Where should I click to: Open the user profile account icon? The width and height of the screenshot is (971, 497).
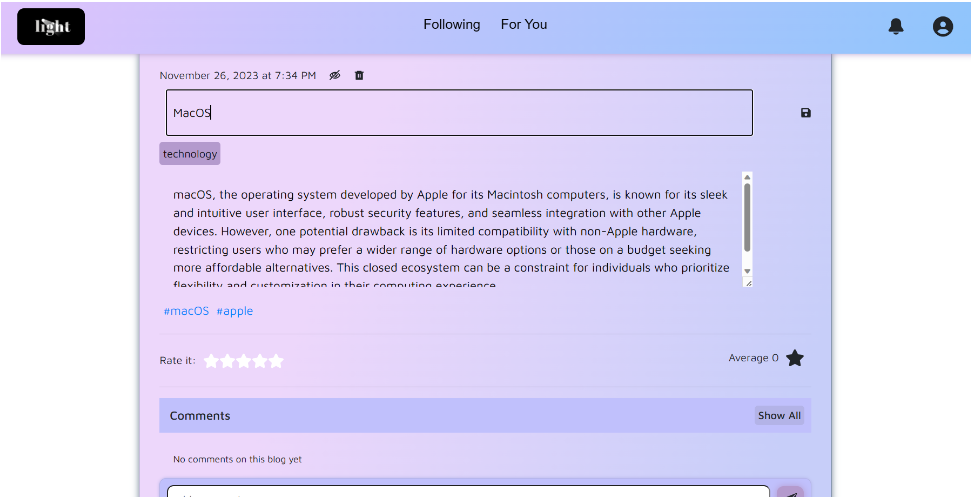coord(943,26)
